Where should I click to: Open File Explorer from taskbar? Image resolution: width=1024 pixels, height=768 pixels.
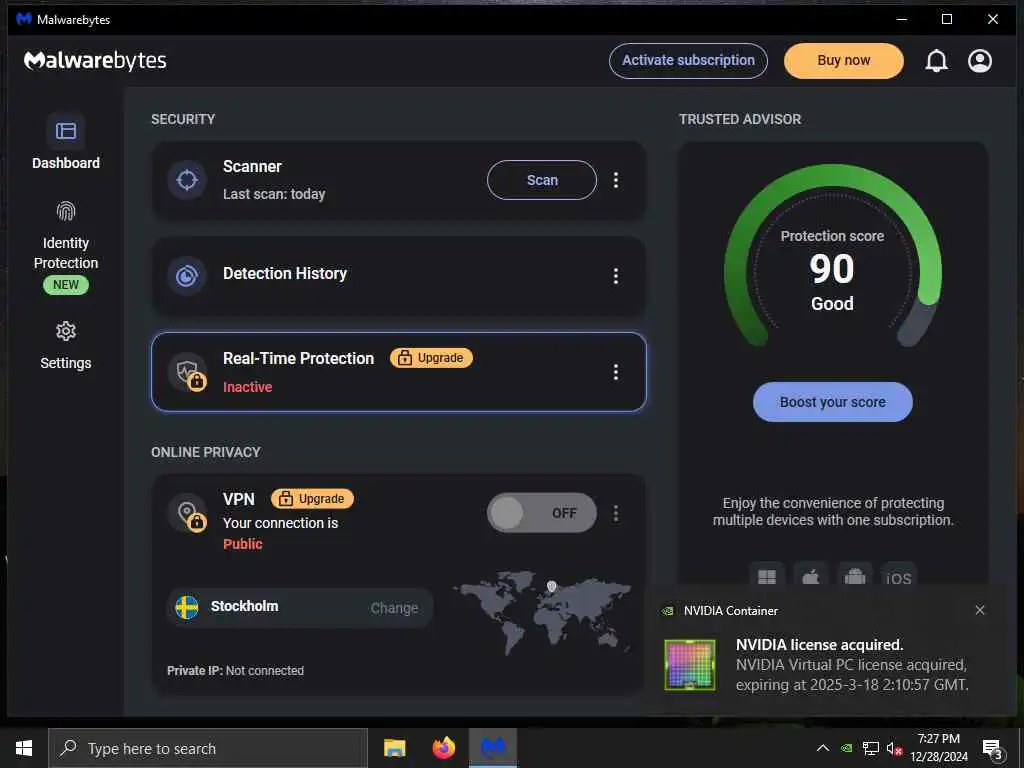pos(394,748)
